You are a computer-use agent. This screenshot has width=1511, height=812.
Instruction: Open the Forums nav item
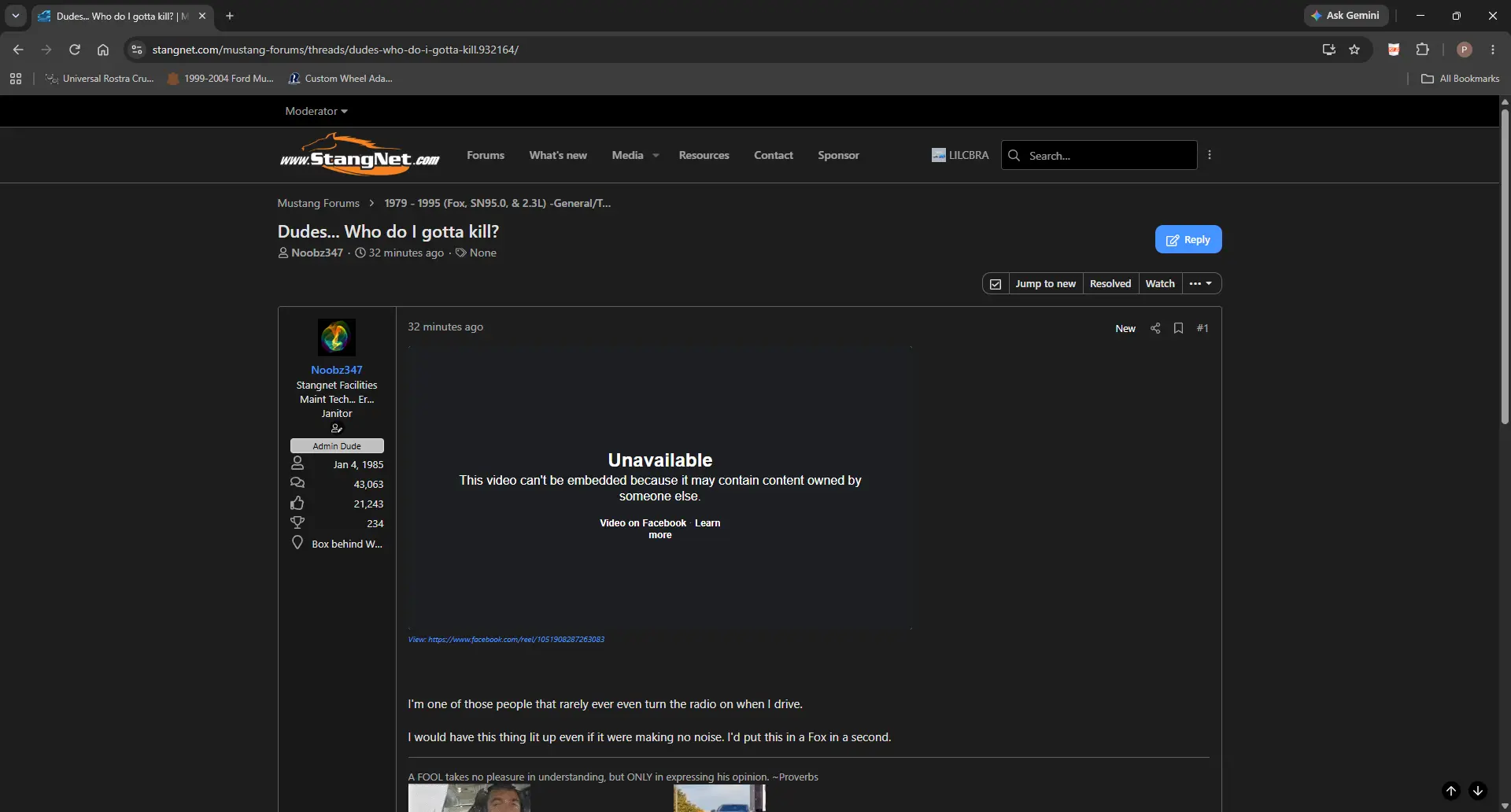[x=486, y=155]
